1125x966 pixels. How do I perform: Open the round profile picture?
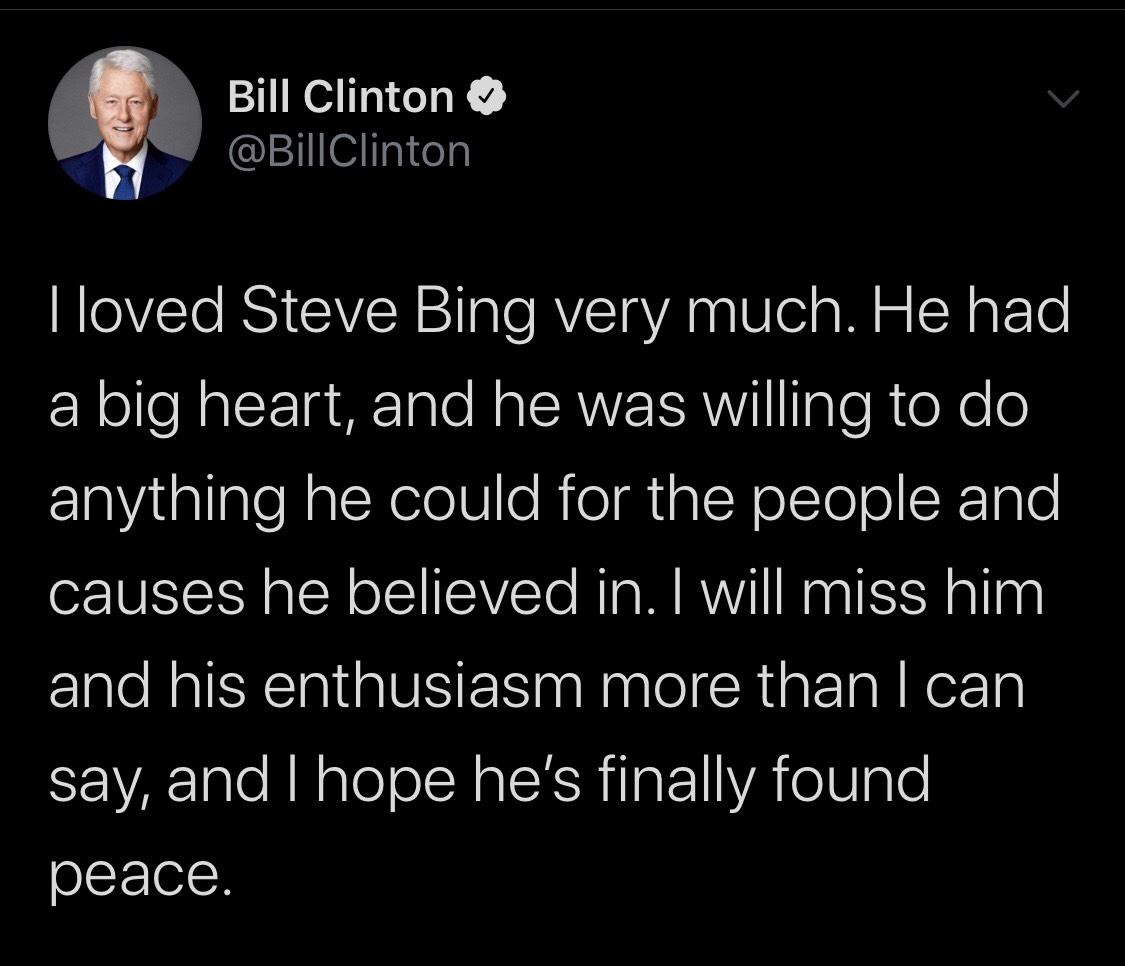(124, 123)
